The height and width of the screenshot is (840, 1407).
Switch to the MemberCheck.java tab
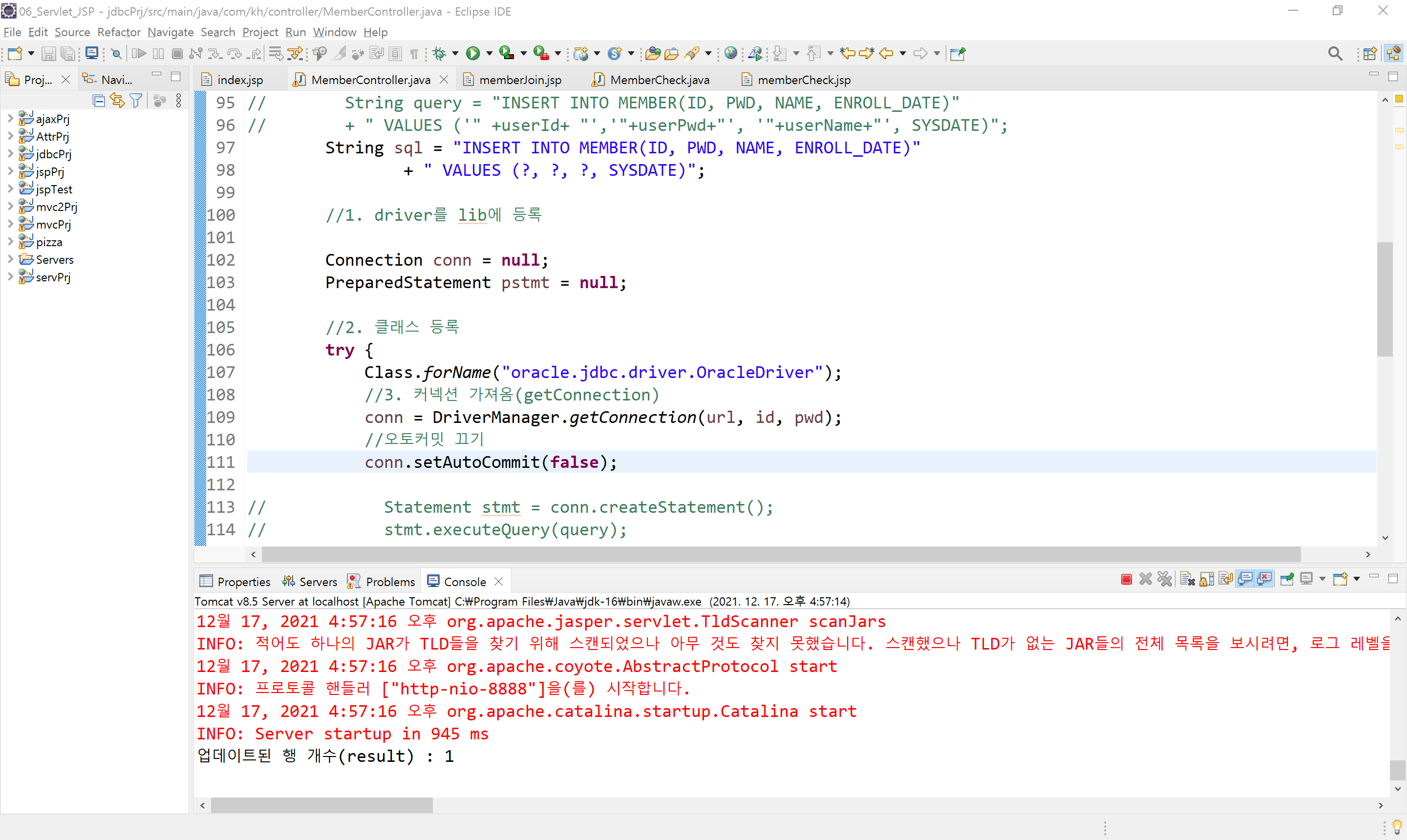click(x=659, y=80)
